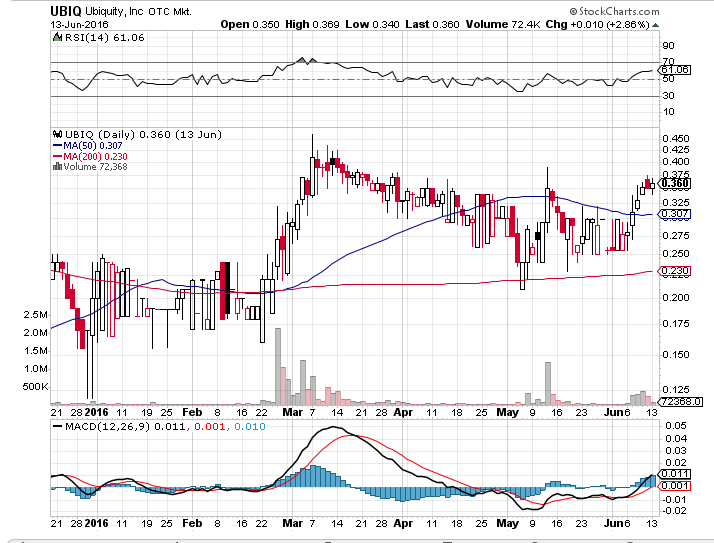Click the green up-arrow change indicator
Screen dimensions: 714x543
655,25
